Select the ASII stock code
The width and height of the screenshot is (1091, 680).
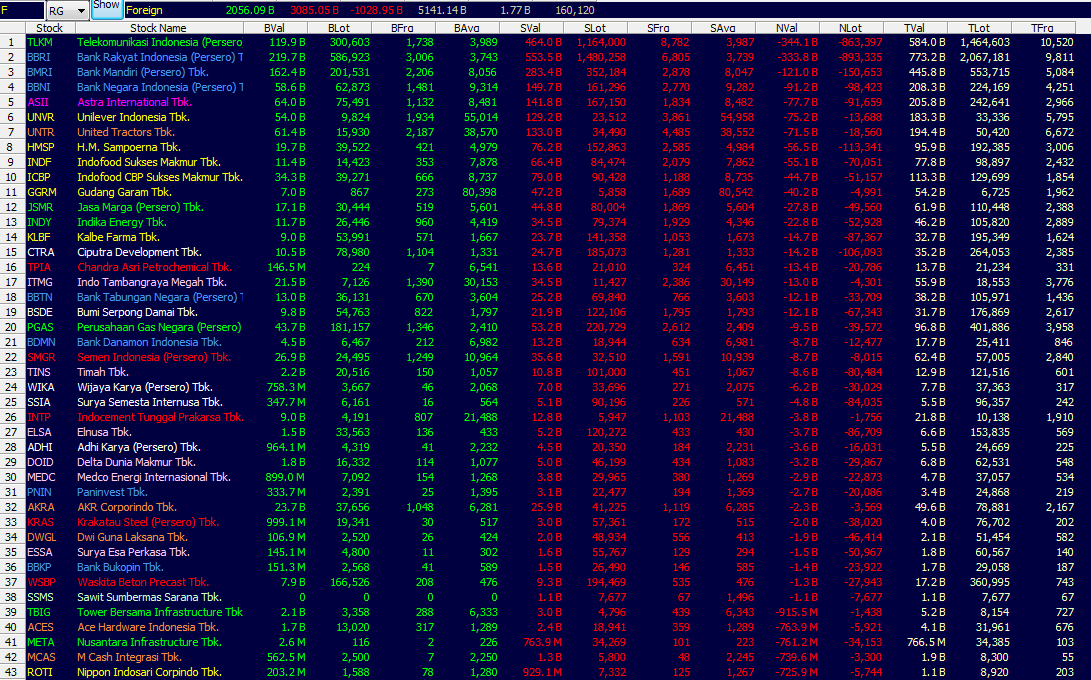point(38,102)
